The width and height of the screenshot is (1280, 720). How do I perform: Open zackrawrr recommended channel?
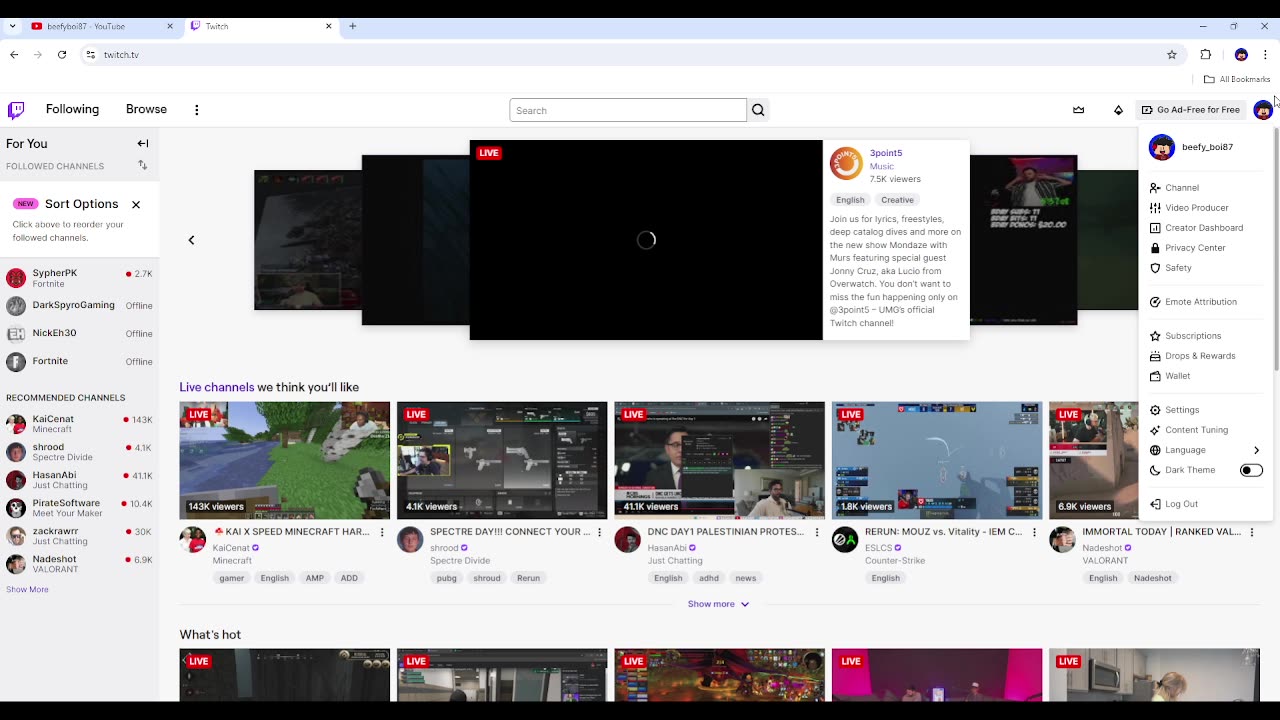click(79, 536)
